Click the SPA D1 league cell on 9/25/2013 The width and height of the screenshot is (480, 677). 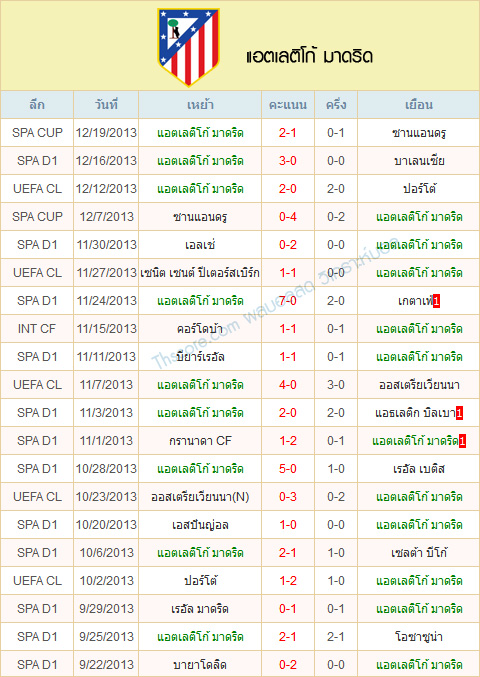tap(37, 637)
